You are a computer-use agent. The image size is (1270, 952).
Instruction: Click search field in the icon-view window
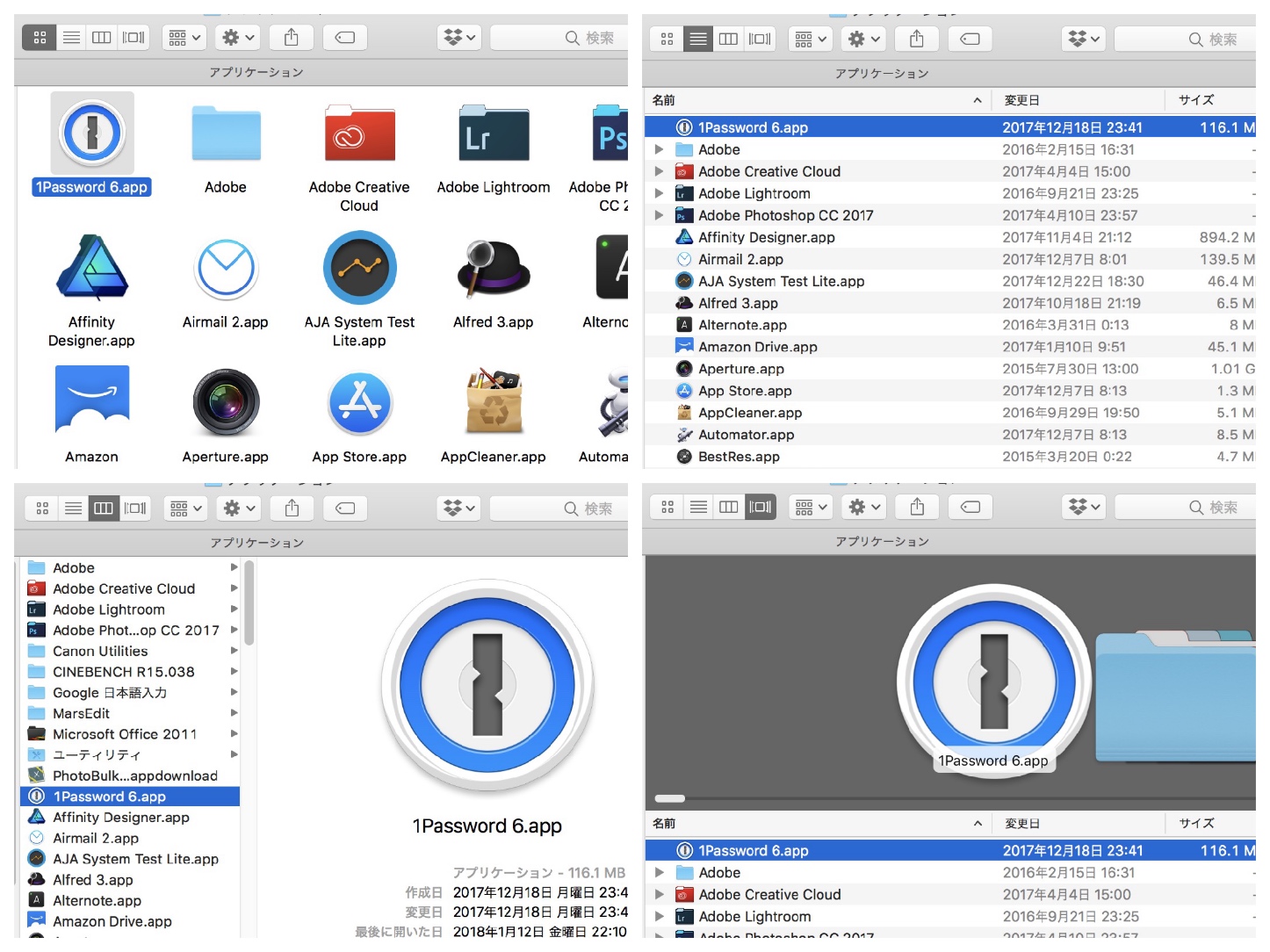pos(559,38)
